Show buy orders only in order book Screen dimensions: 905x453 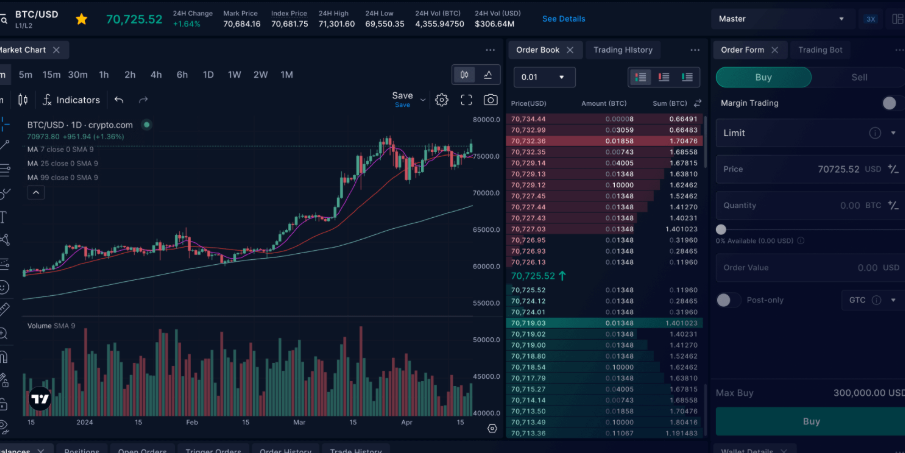687,77
